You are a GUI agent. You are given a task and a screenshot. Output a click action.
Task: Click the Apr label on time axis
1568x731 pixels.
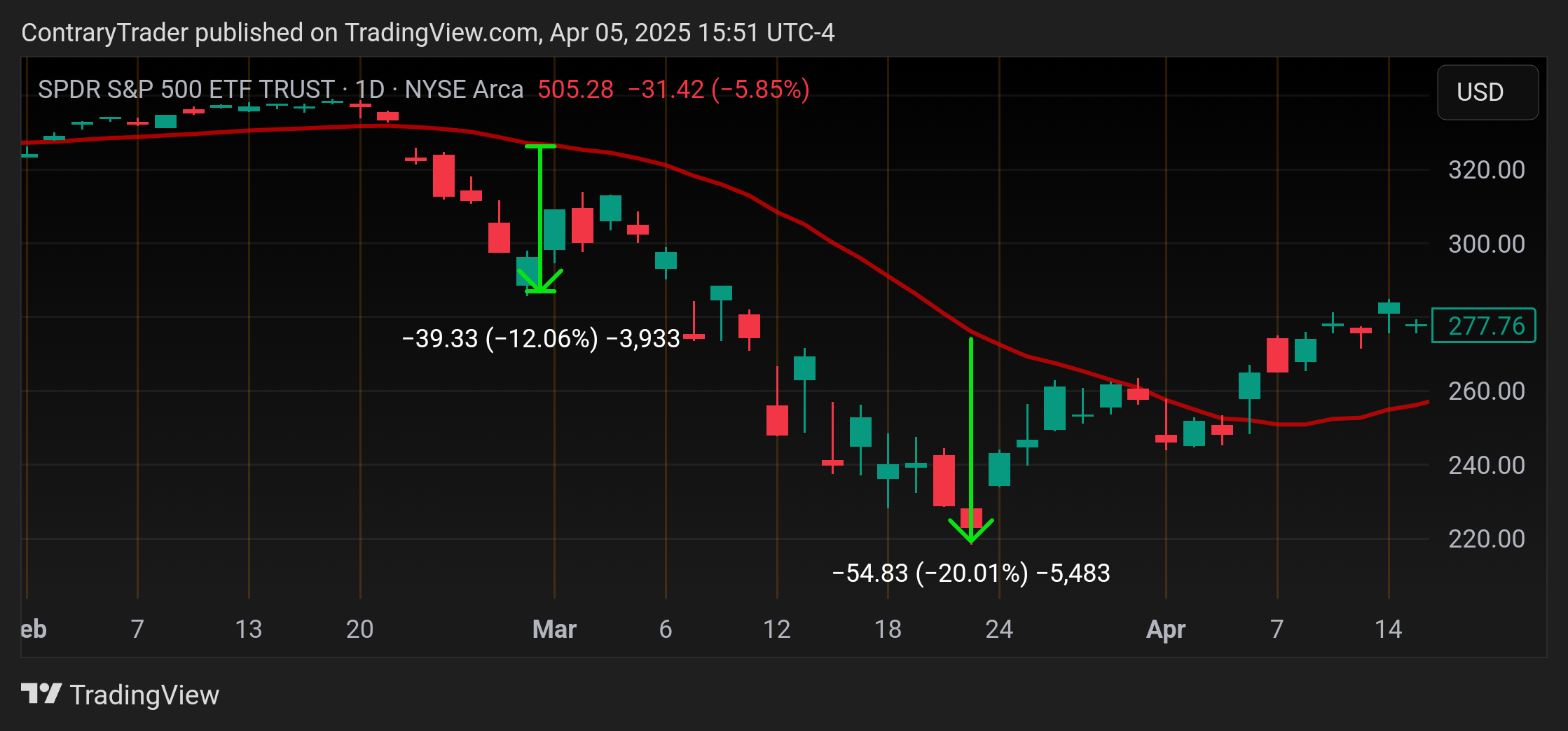(x=1166, y=629)
